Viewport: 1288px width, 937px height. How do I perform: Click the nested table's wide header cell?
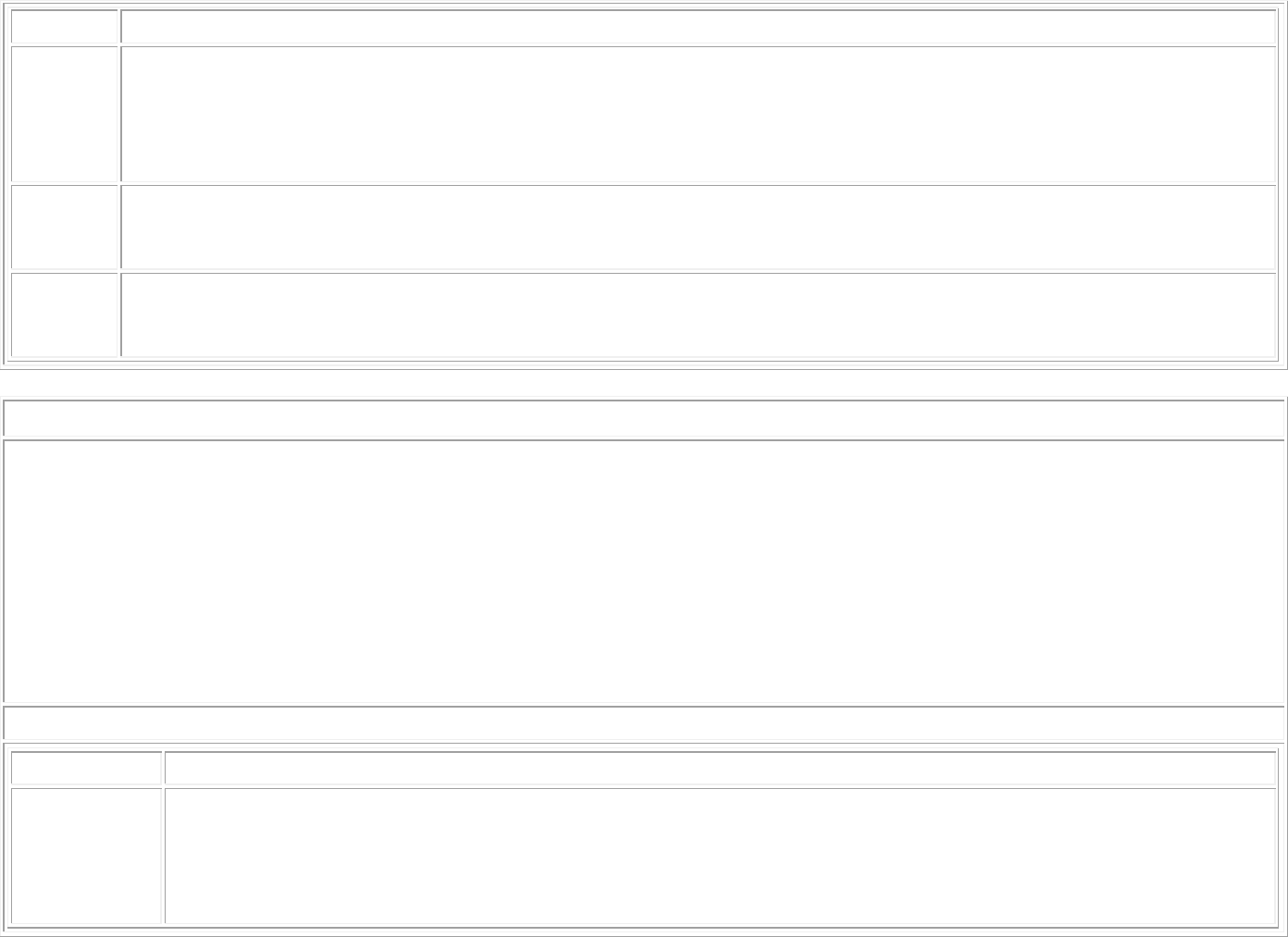click(x=721, y=768)
